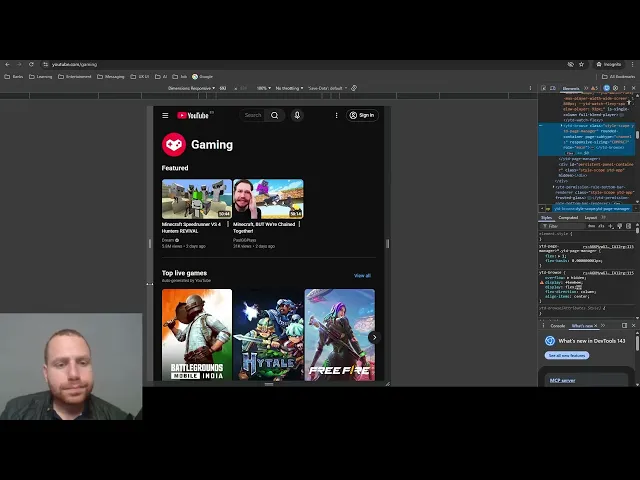Open DevTools settings gear
The width and height of the screenshot is (640, 480).
615,88
